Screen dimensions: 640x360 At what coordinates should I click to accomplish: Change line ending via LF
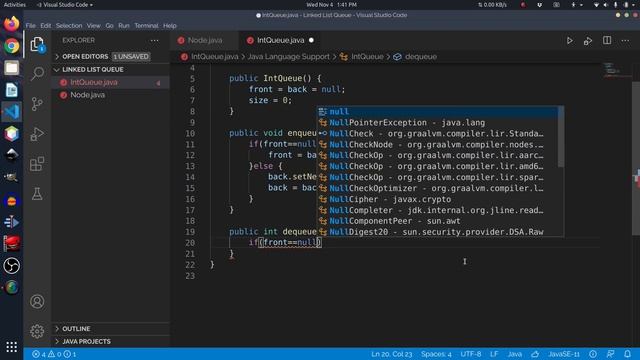[494, 354]
